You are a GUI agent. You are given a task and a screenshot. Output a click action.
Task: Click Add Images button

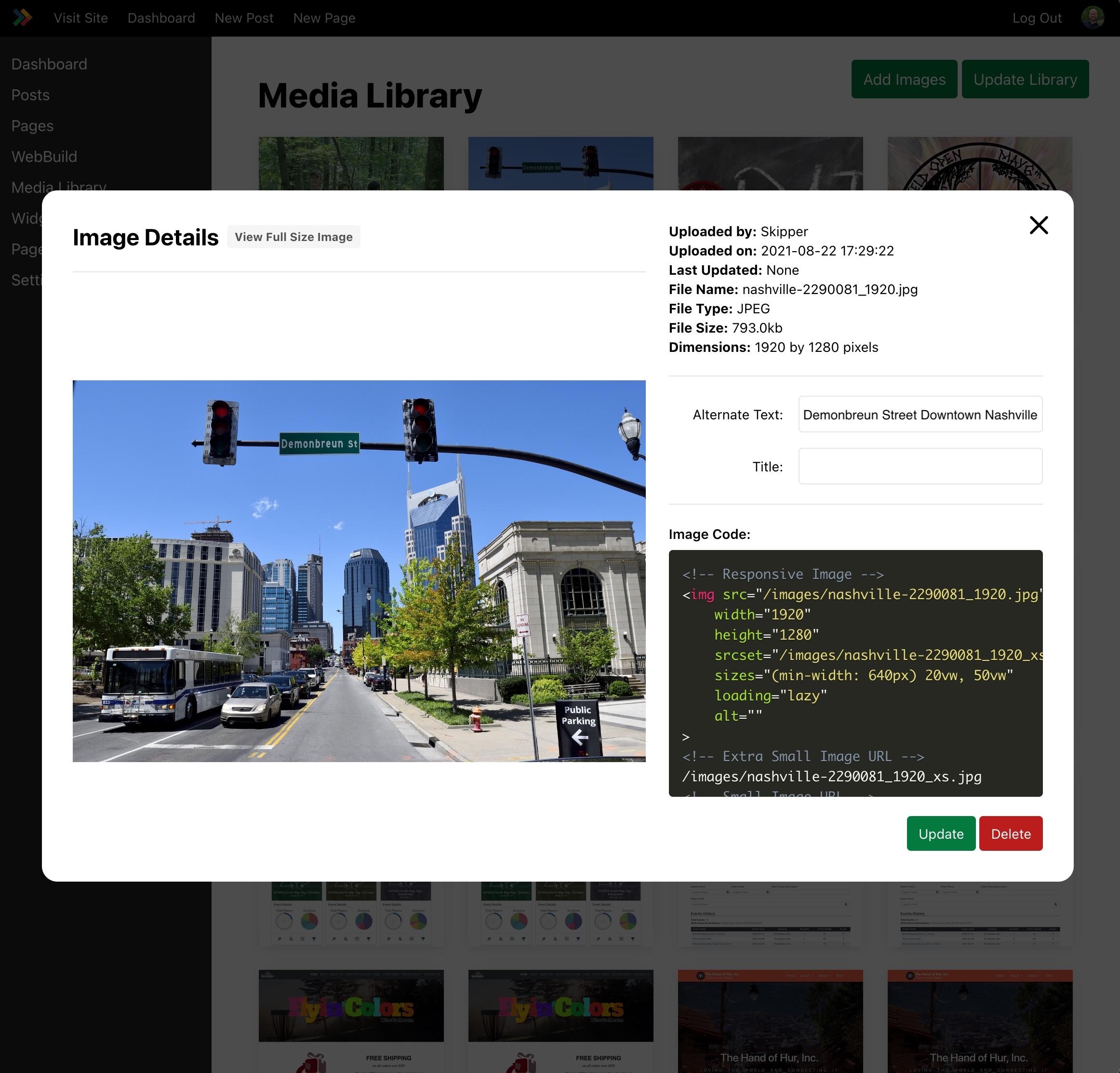904,79
